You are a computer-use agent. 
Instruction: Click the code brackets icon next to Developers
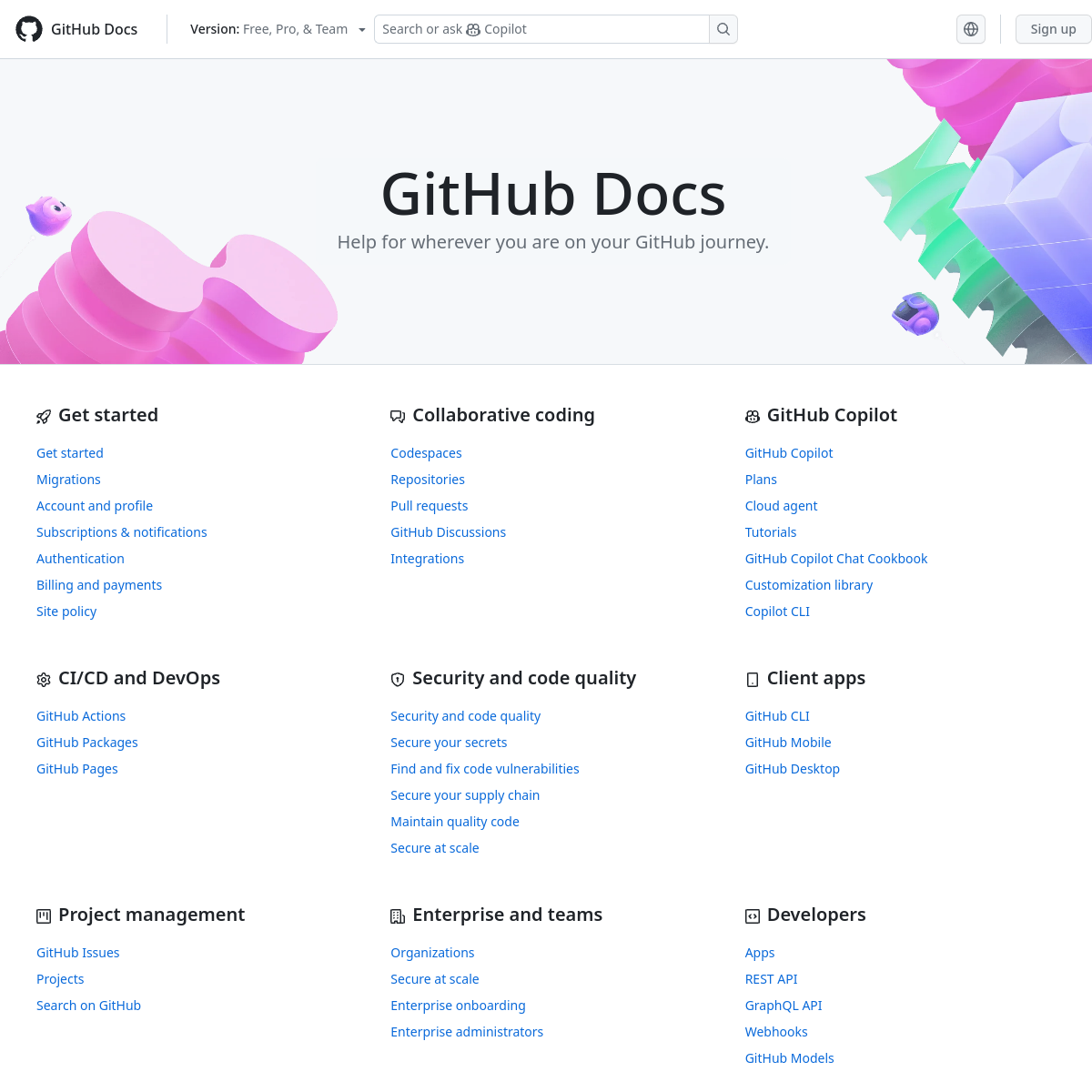[752, 915]
